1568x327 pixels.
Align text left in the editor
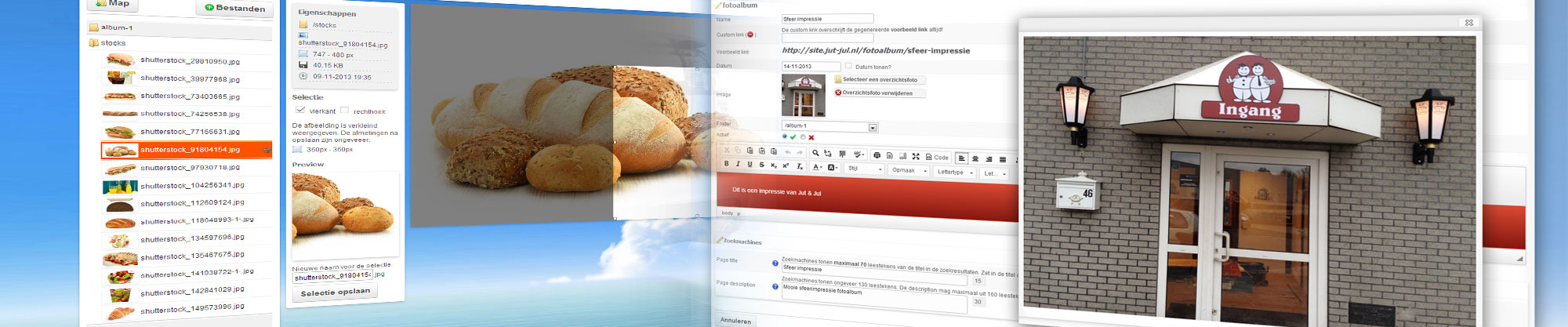pos(962,158)
